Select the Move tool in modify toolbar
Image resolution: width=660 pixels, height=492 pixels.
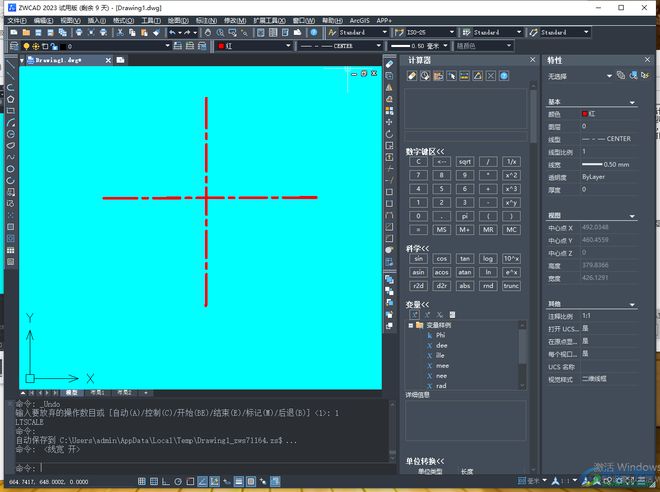389,122
